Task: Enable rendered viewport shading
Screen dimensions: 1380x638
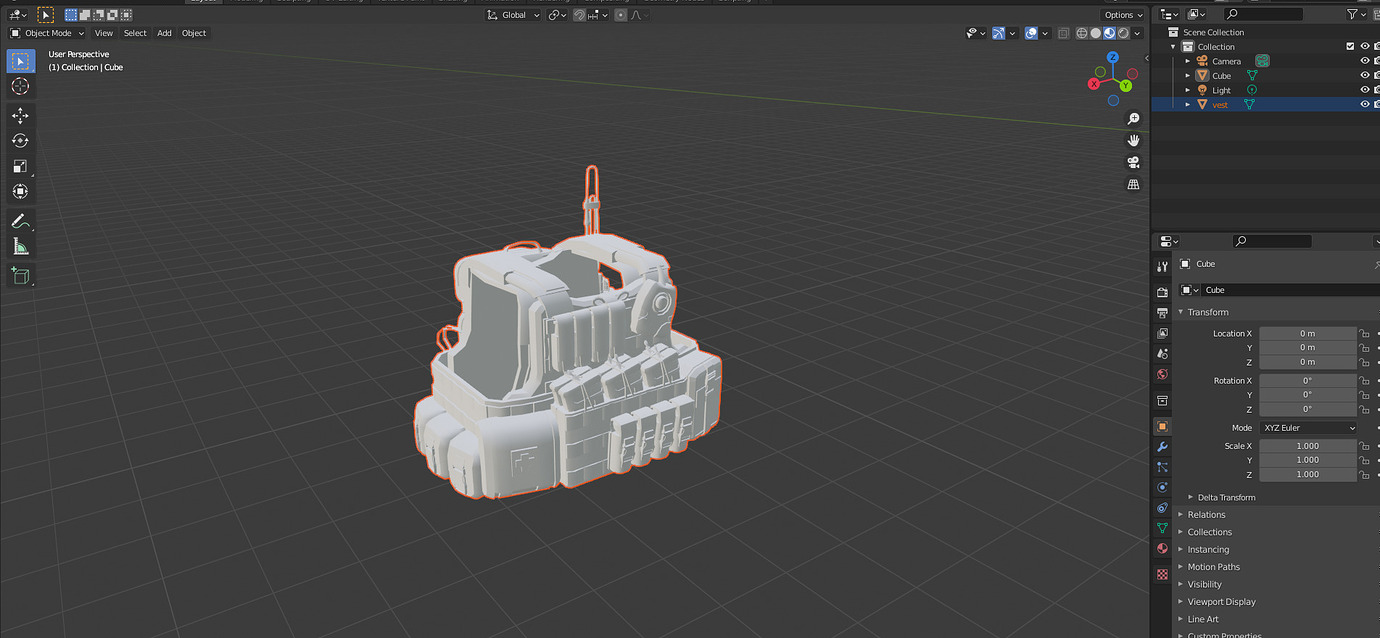Action: 1124,33
